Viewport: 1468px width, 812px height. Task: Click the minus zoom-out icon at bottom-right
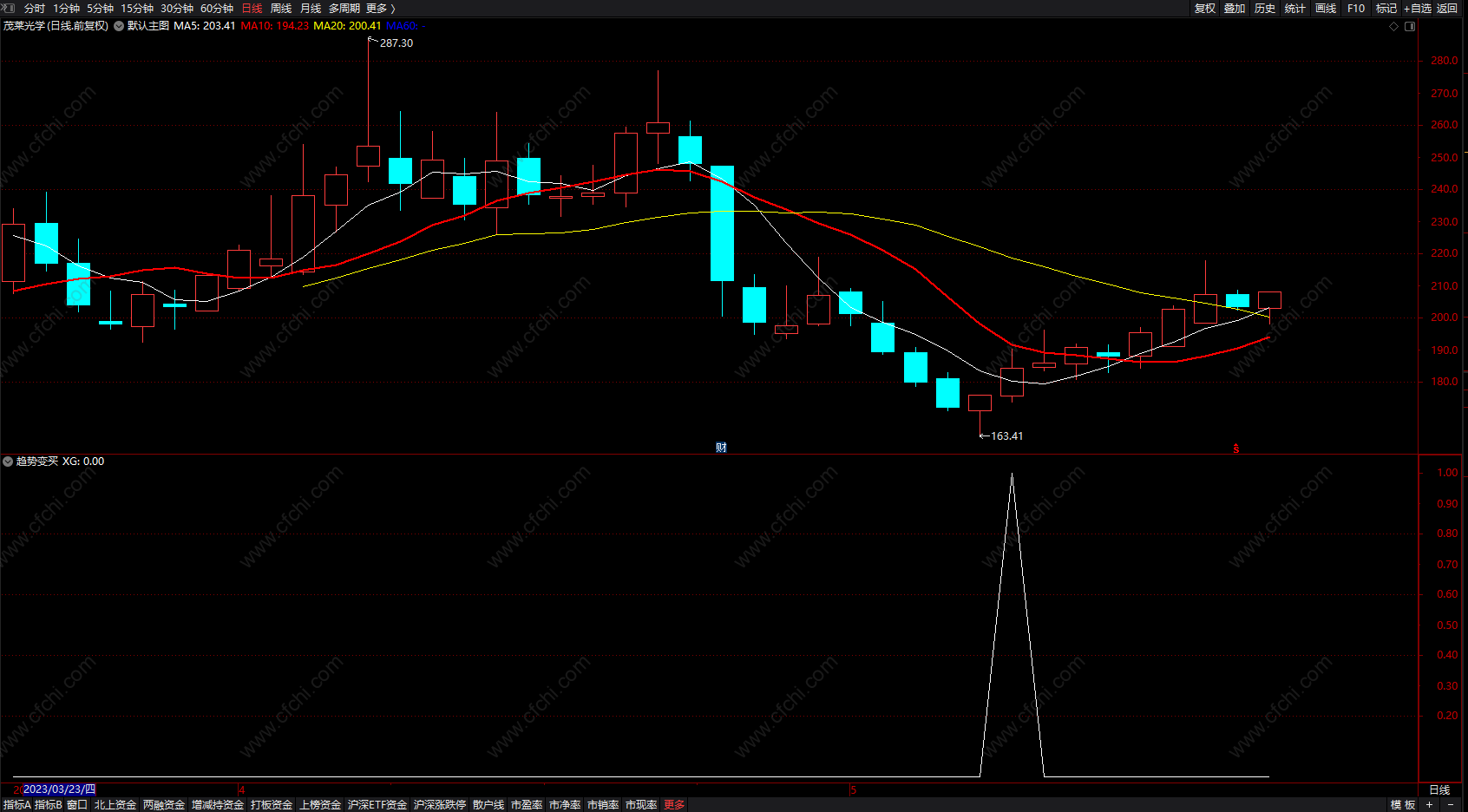(x=1450, y=805)
